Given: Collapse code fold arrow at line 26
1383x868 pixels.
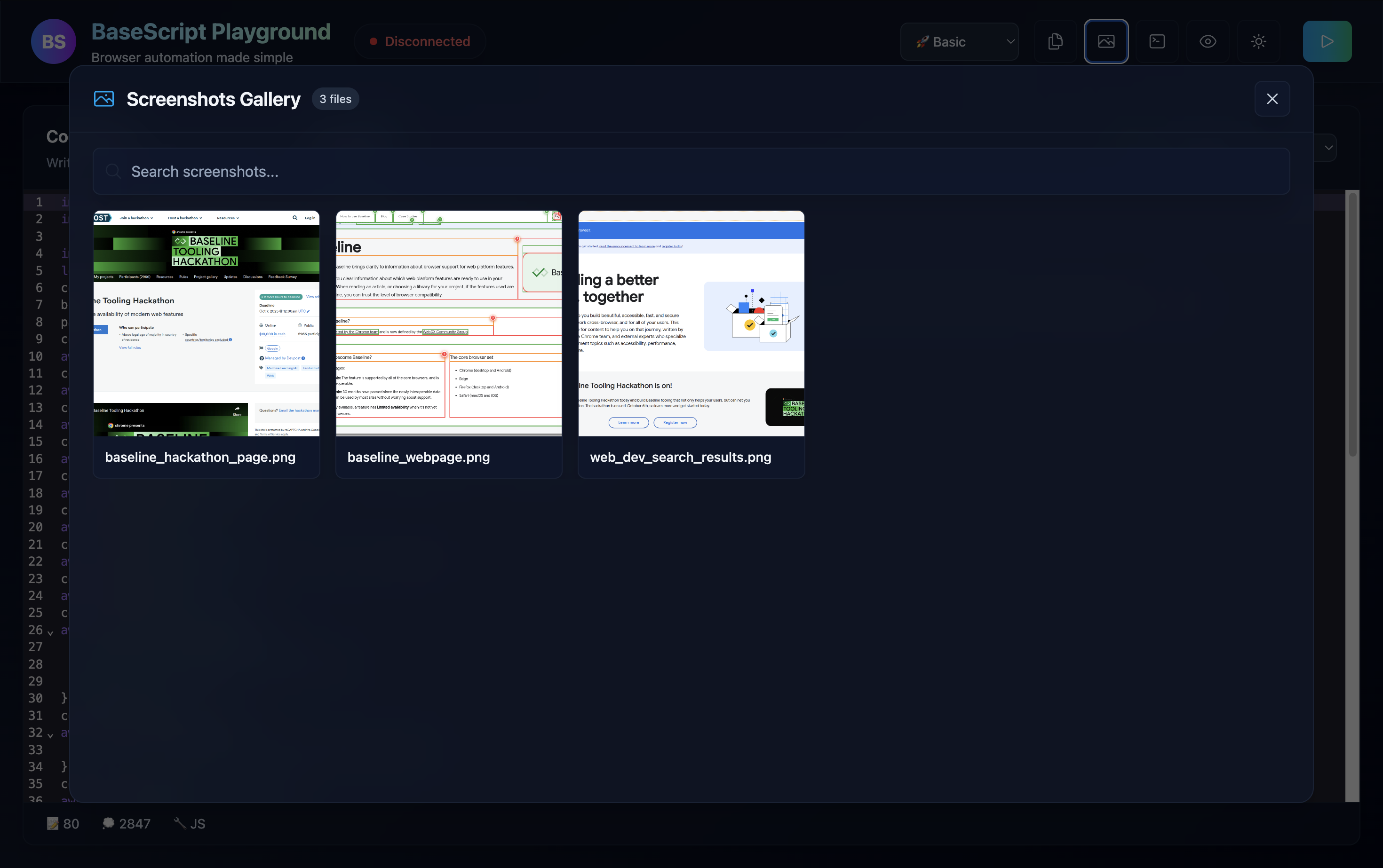Looking at the screenshot, I should pos(50,632).
